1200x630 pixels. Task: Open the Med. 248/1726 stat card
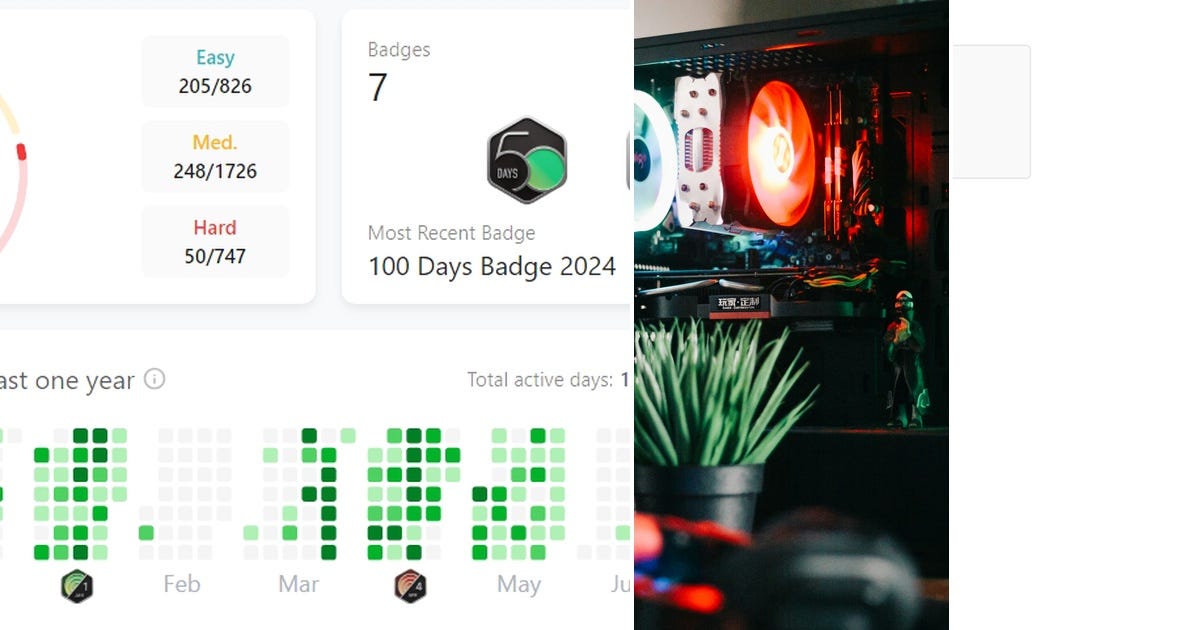[x=215, y=157]
